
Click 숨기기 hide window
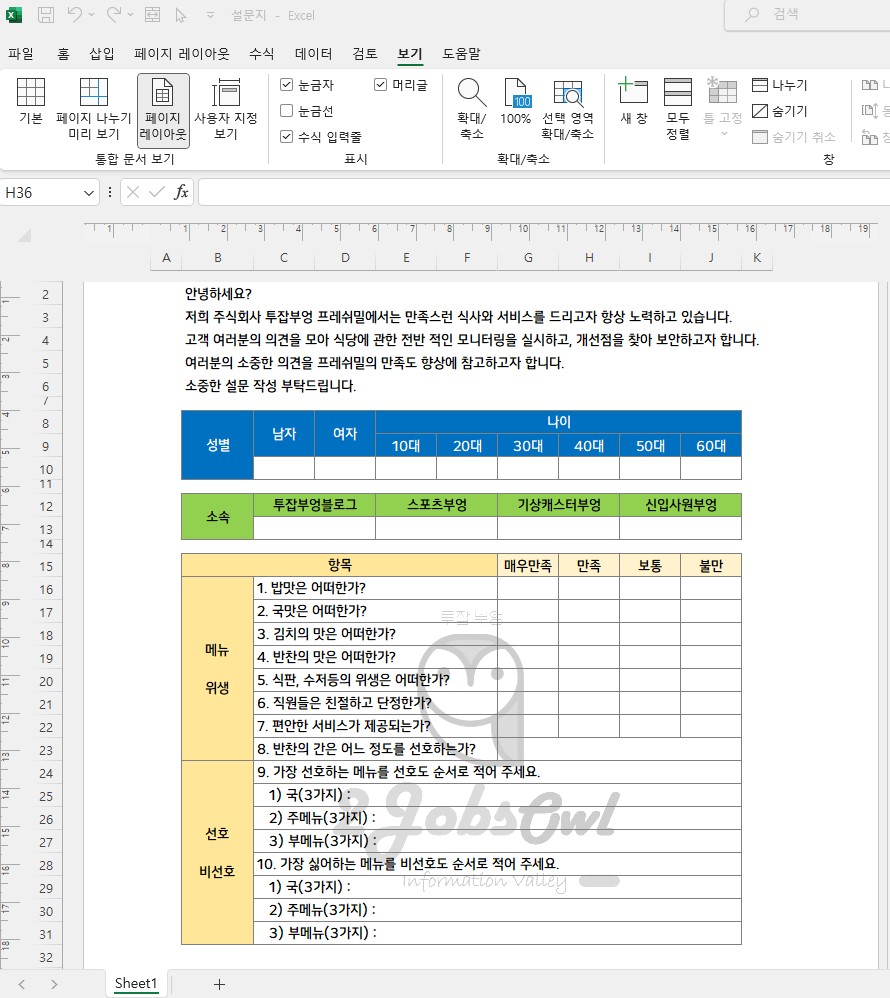[x=779, y=111]
